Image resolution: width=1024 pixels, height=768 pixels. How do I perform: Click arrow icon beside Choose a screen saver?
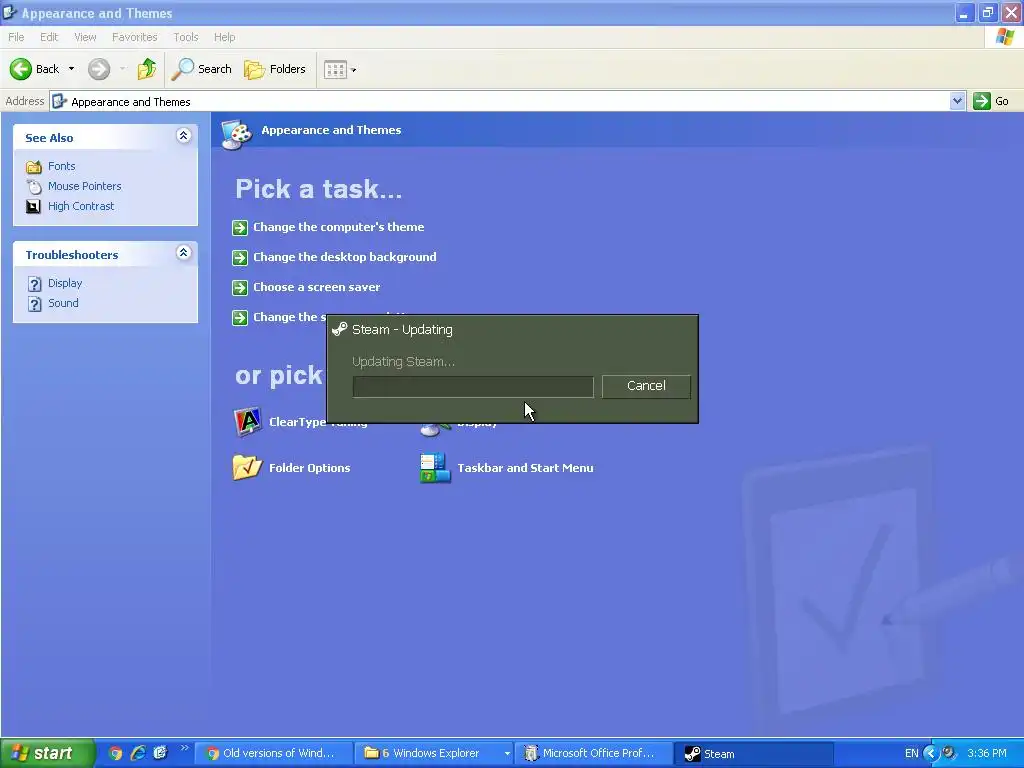(240, 287)
